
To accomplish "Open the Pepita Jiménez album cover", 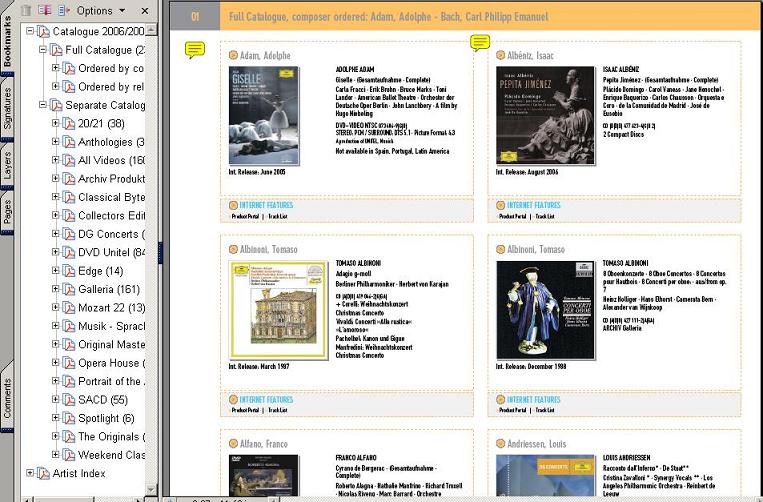I will click(x=545, y=116).
